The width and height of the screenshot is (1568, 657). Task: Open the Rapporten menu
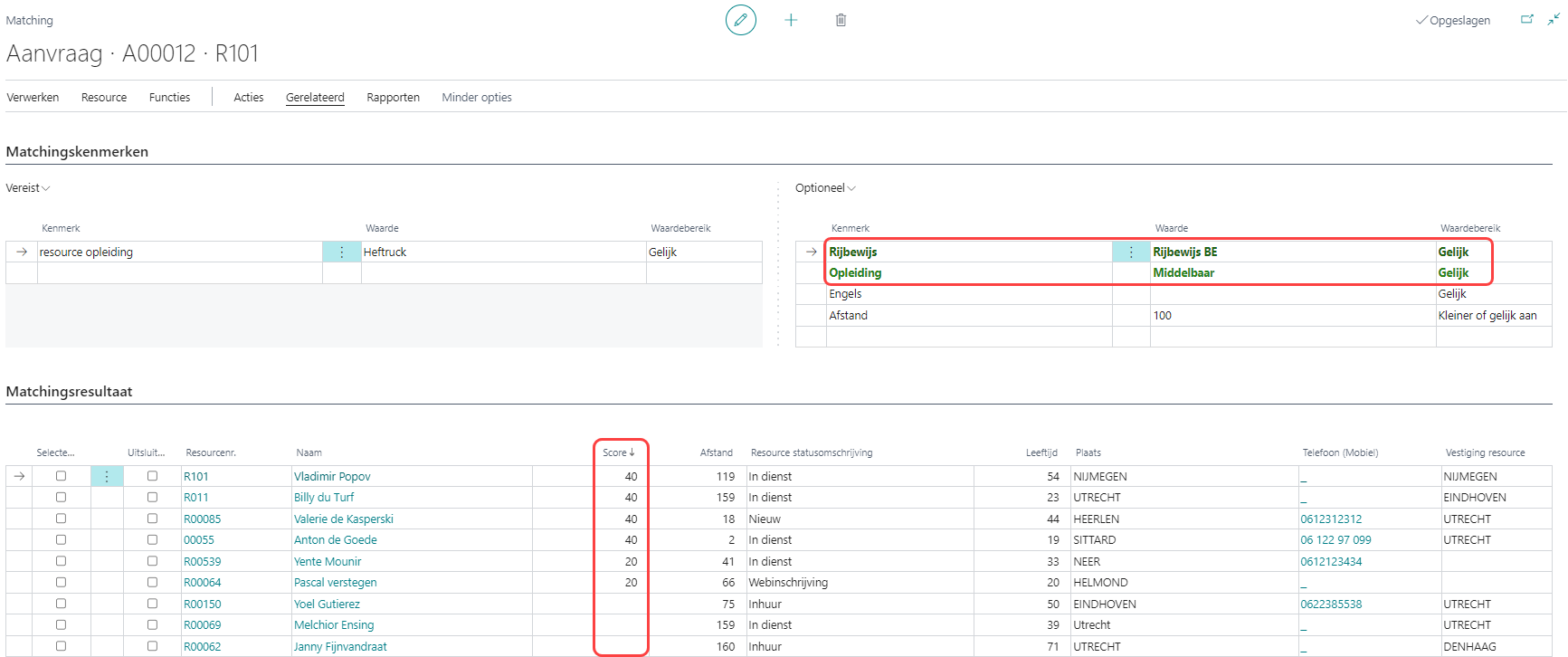coord(393,98)
